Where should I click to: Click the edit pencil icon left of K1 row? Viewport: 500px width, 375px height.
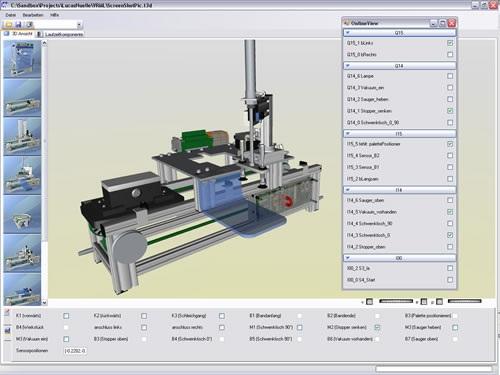7,313
